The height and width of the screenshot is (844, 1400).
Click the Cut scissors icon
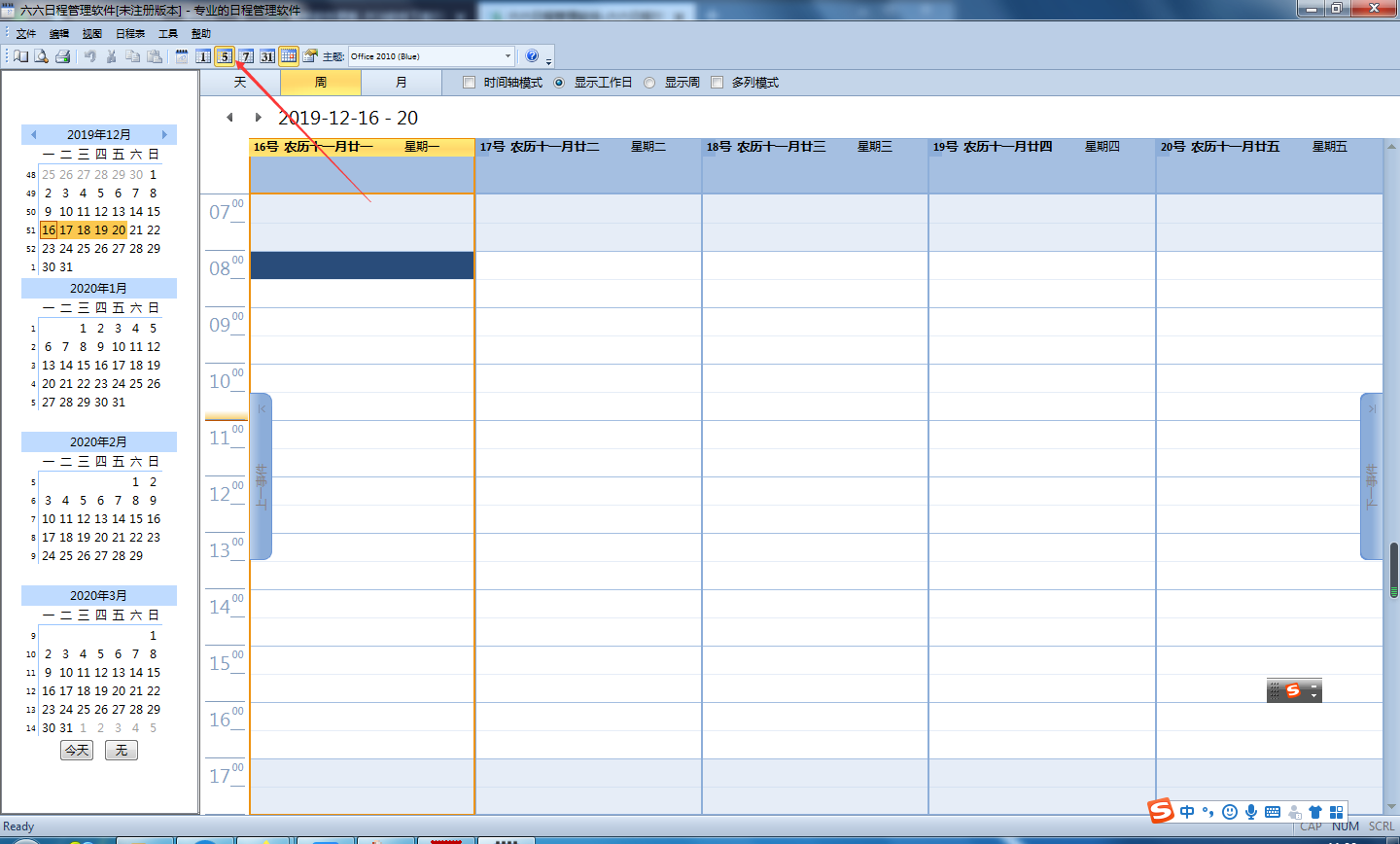tap(111, 56)
